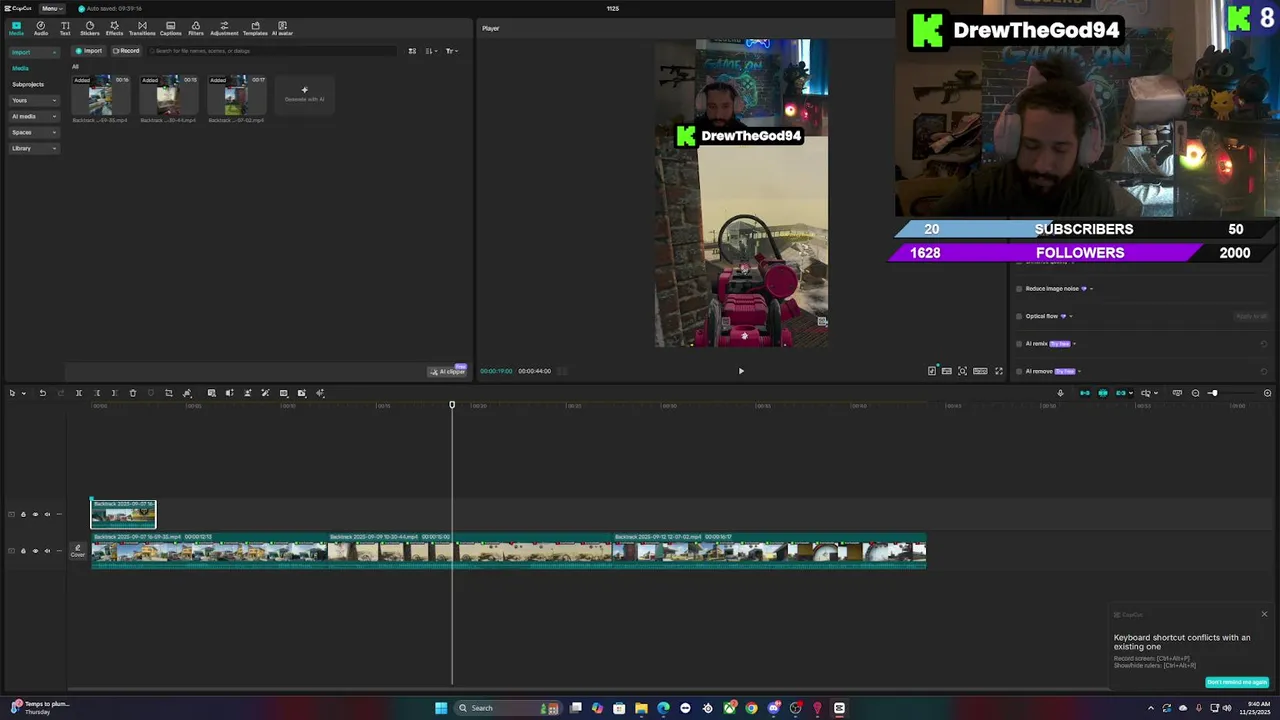Open the Transitions panel

142,28
